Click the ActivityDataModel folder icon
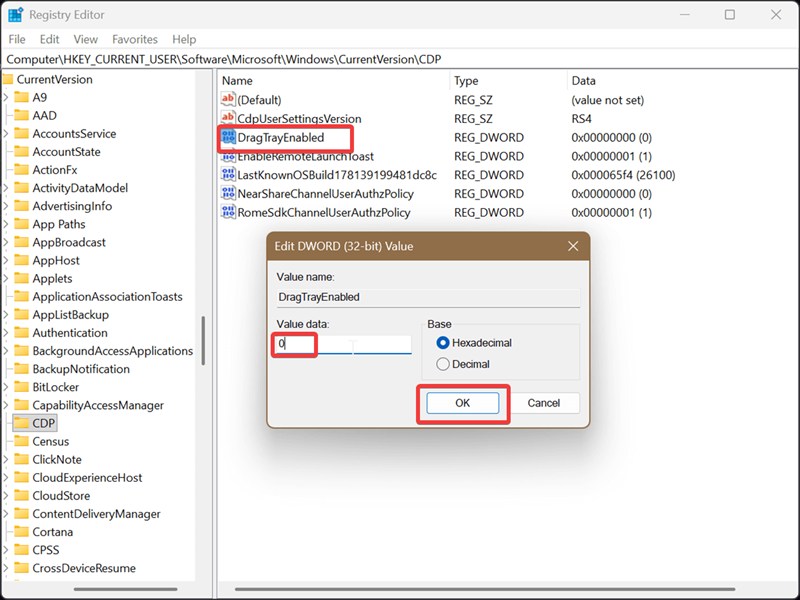Viewport: 800px width, 600px height. click(21, 188)
